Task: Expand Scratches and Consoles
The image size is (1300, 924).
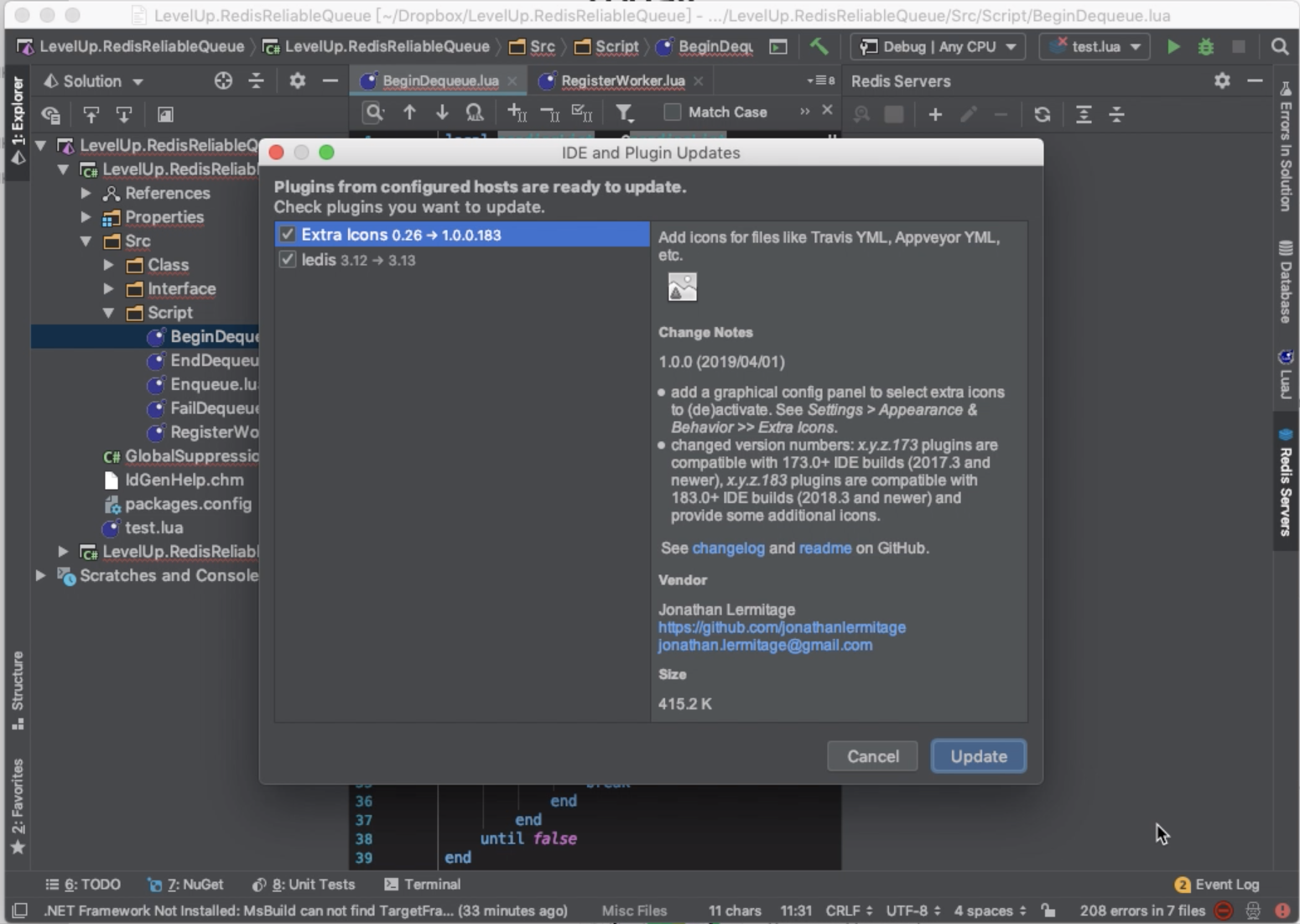Action: pyautogui.click(x=40, y=576)
